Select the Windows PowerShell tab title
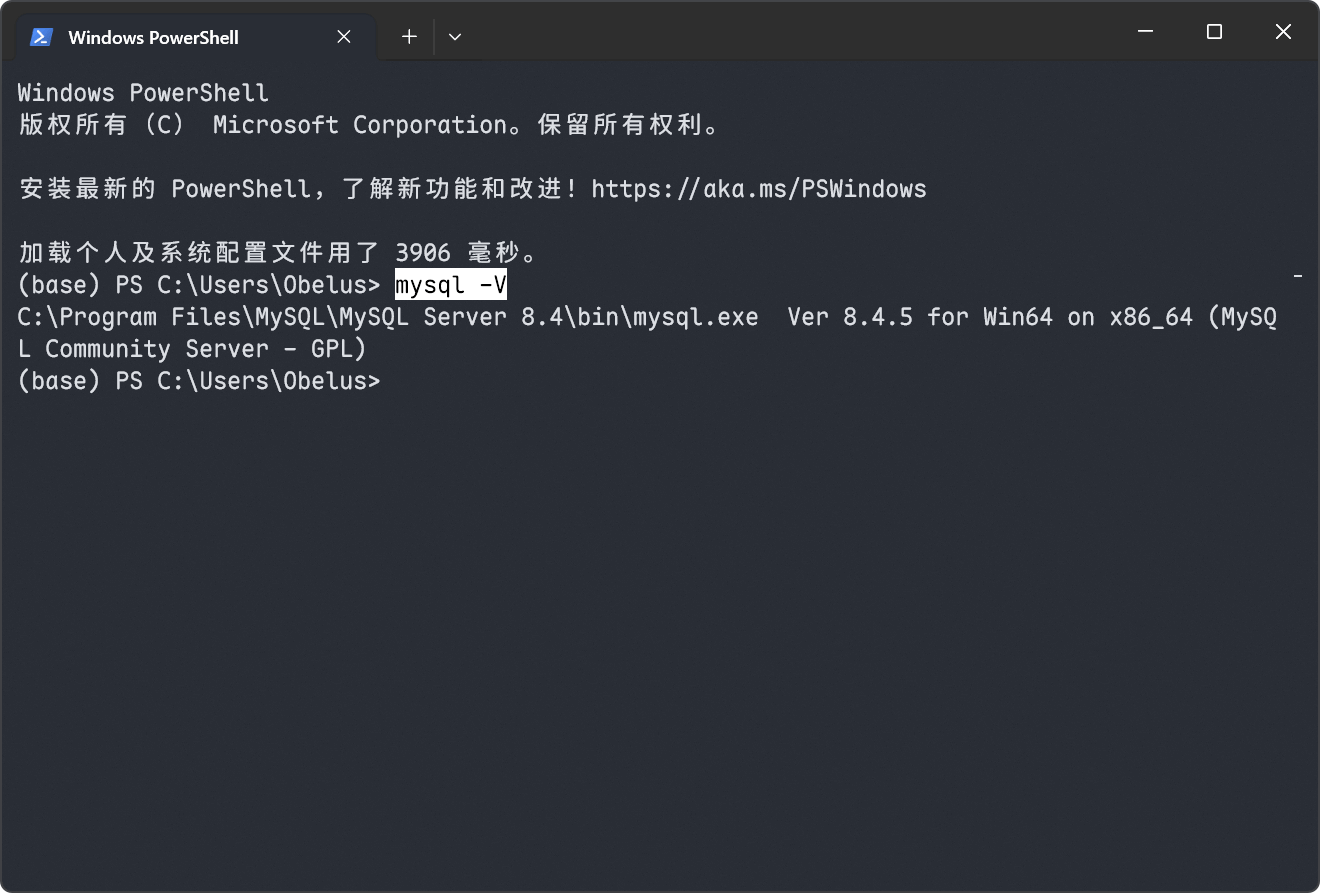The width and height of the screenshot is (1320, 893). tap(153, 37)
